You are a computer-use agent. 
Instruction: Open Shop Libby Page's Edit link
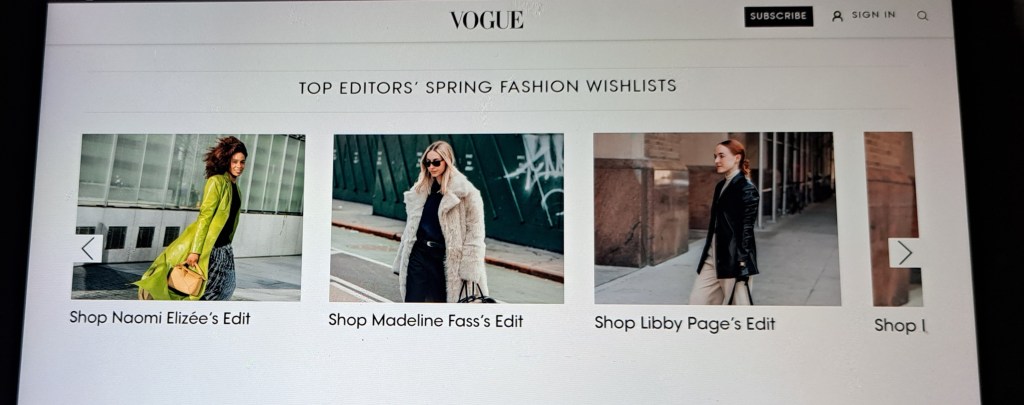[684, 323]
